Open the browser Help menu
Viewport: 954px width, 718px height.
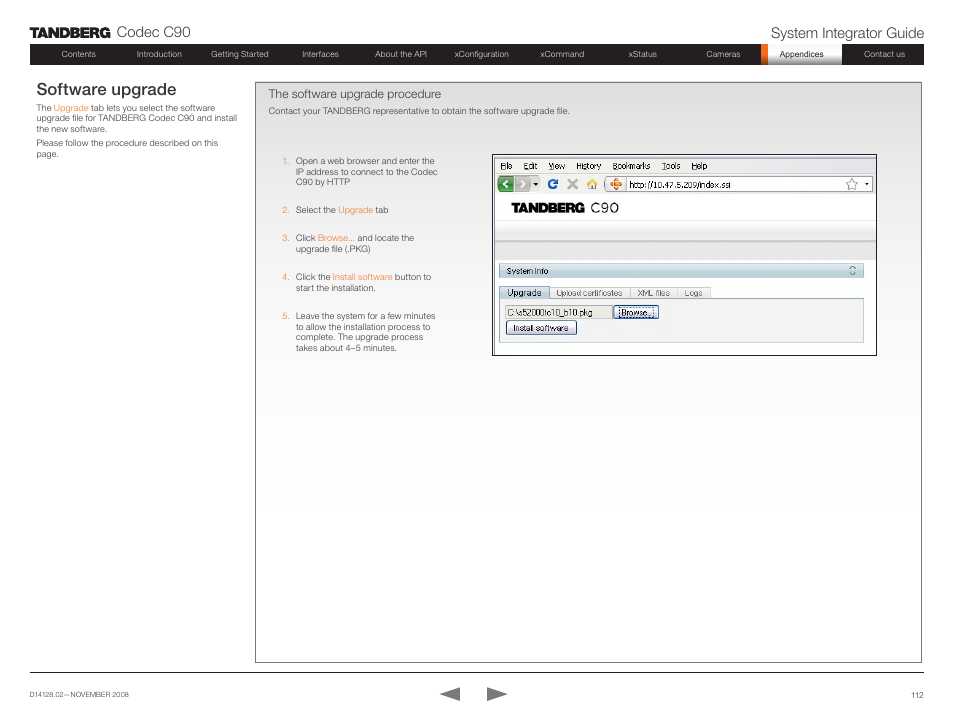(699, 166)
